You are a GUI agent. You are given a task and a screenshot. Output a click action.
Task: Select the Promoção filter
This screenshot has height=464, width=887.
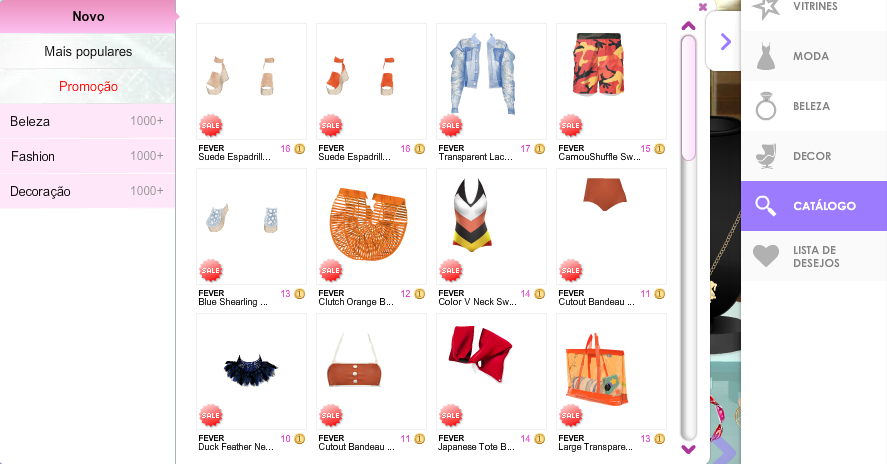tap(88, 87)
